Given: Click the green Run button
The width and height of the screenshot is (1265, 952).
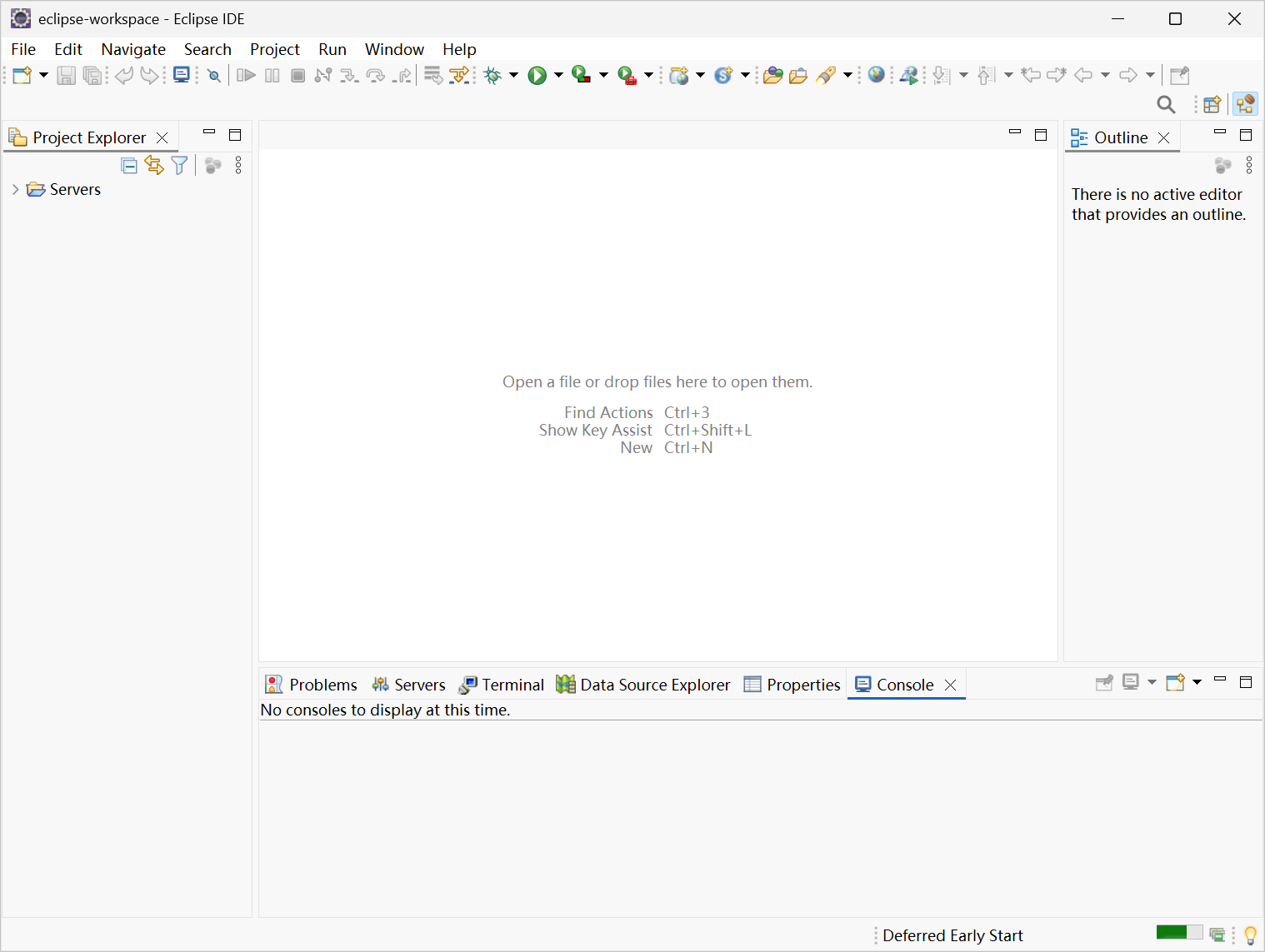Looking at the screenshot, I should point(537,76).
